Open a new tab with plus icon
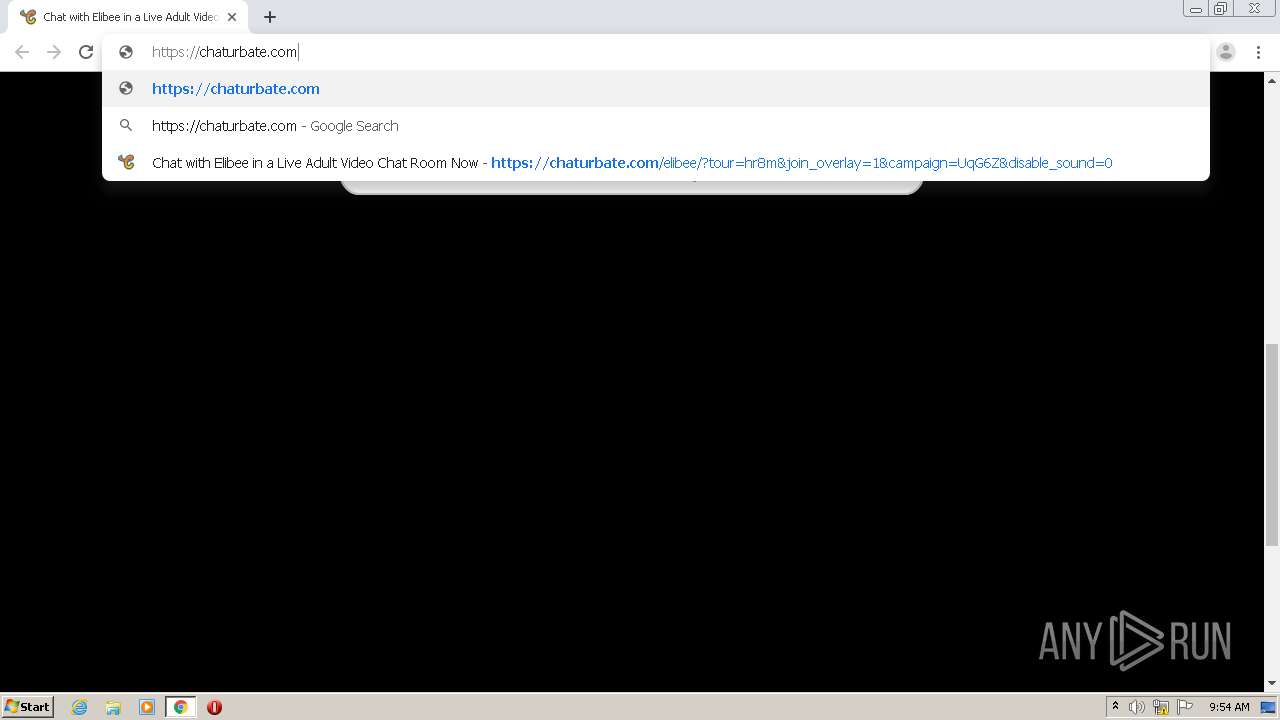Viewport: 1280px width, 720px height. (x=270, y=17)
